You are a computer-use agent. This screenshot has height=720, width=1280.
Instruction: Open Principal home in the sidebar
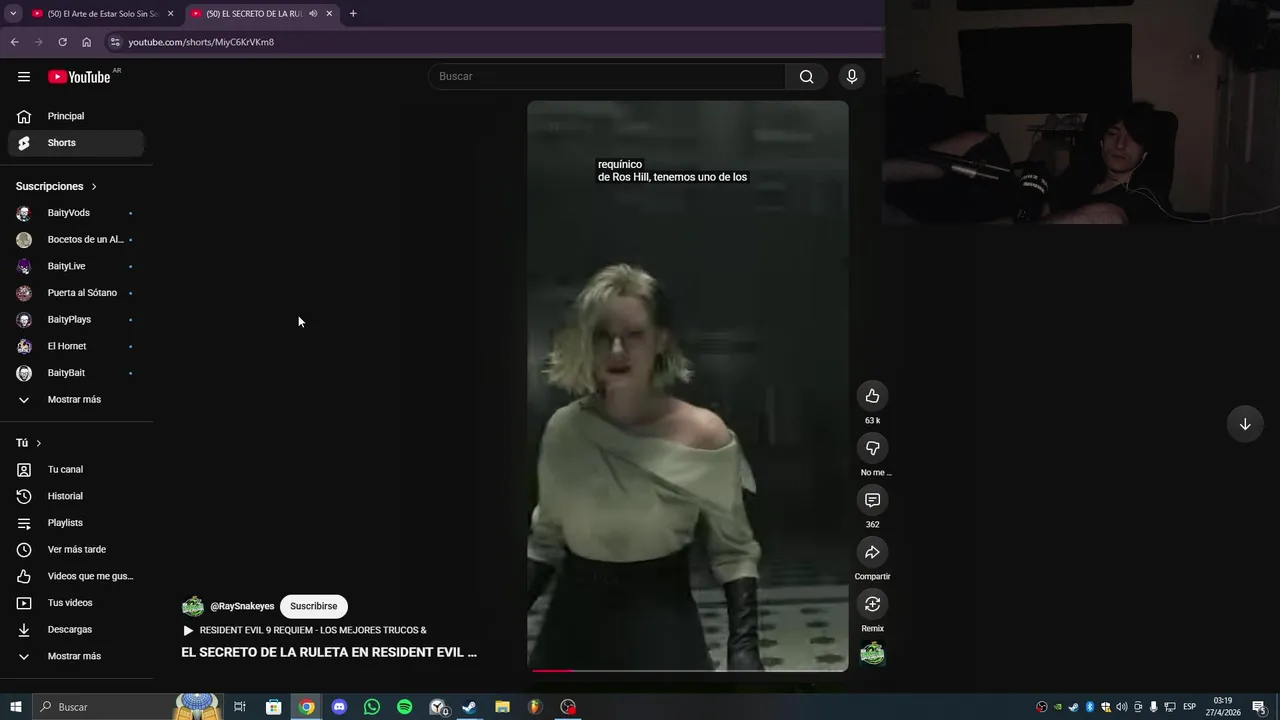(x=76, y=116)
